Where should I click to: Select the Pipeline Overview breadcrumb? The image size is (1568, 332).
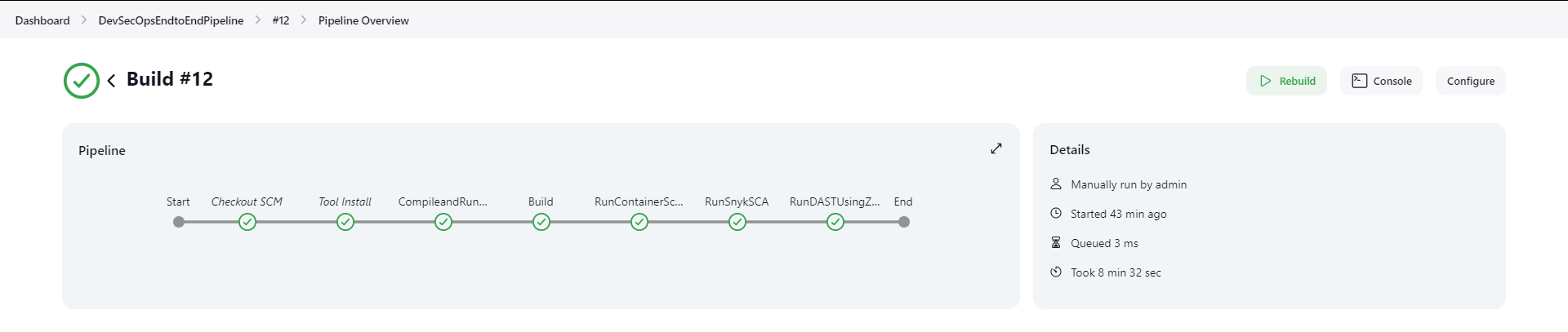[x=363, y=20]
